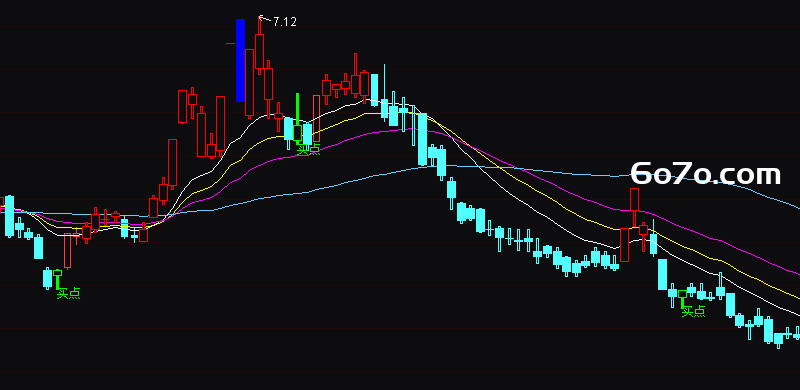The image size is (800, 390).
Task: Select the large cyan candle crossing the averages
Action: coord(422,139)
